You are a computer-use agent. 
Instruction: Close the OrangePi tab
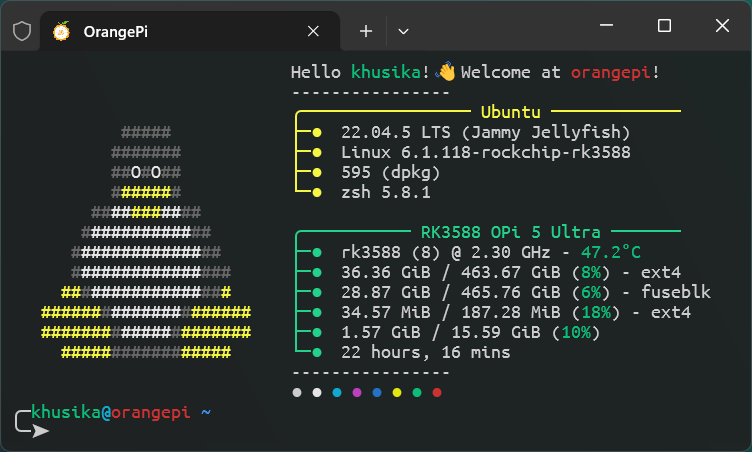click(x=313, y=31)
